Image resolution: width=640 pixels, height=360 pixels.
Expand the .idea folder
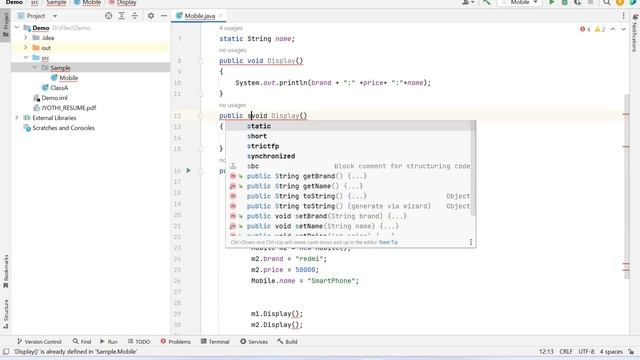(26, 38)
